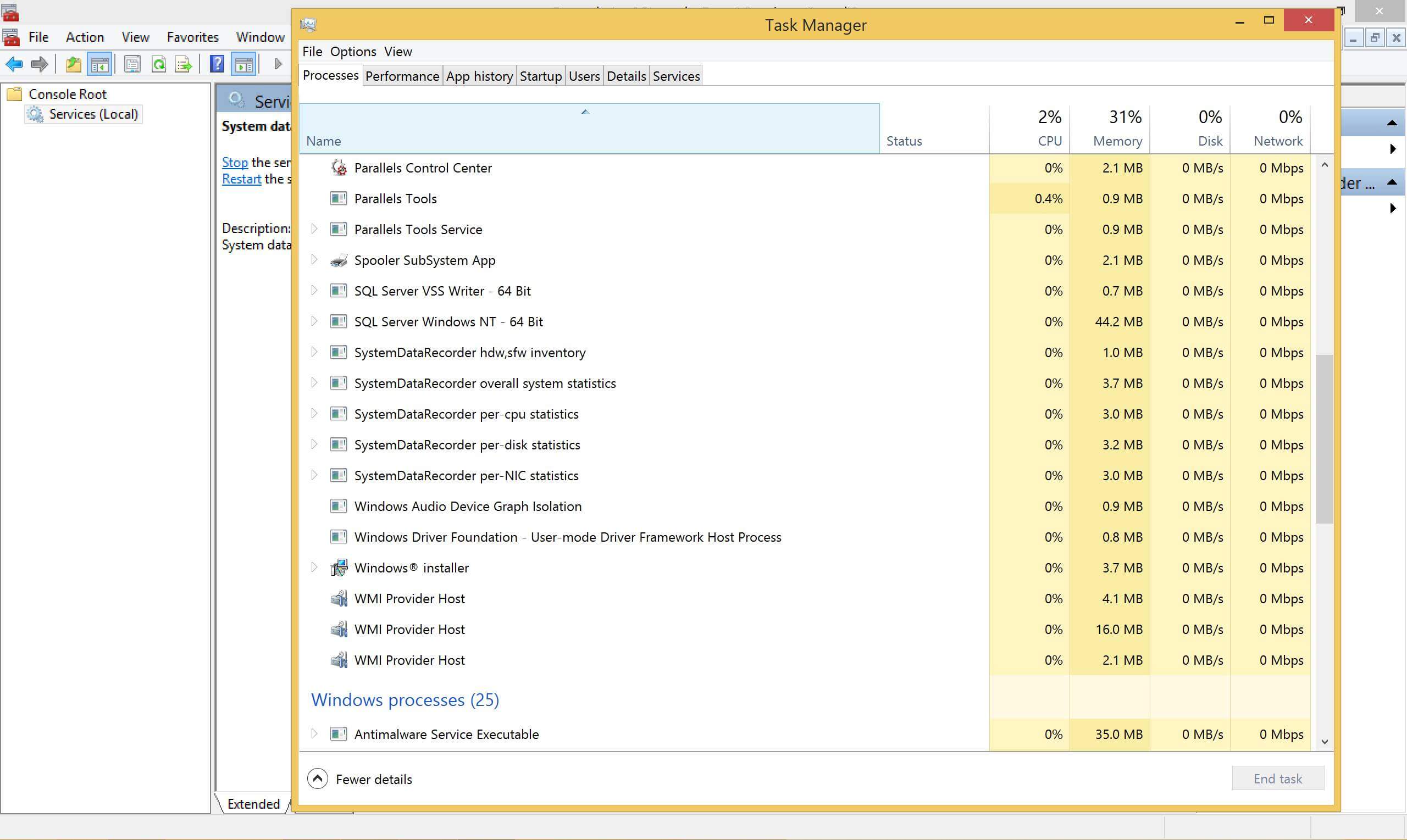
Task: Click the Windows installer process icon
Action: 339,568
